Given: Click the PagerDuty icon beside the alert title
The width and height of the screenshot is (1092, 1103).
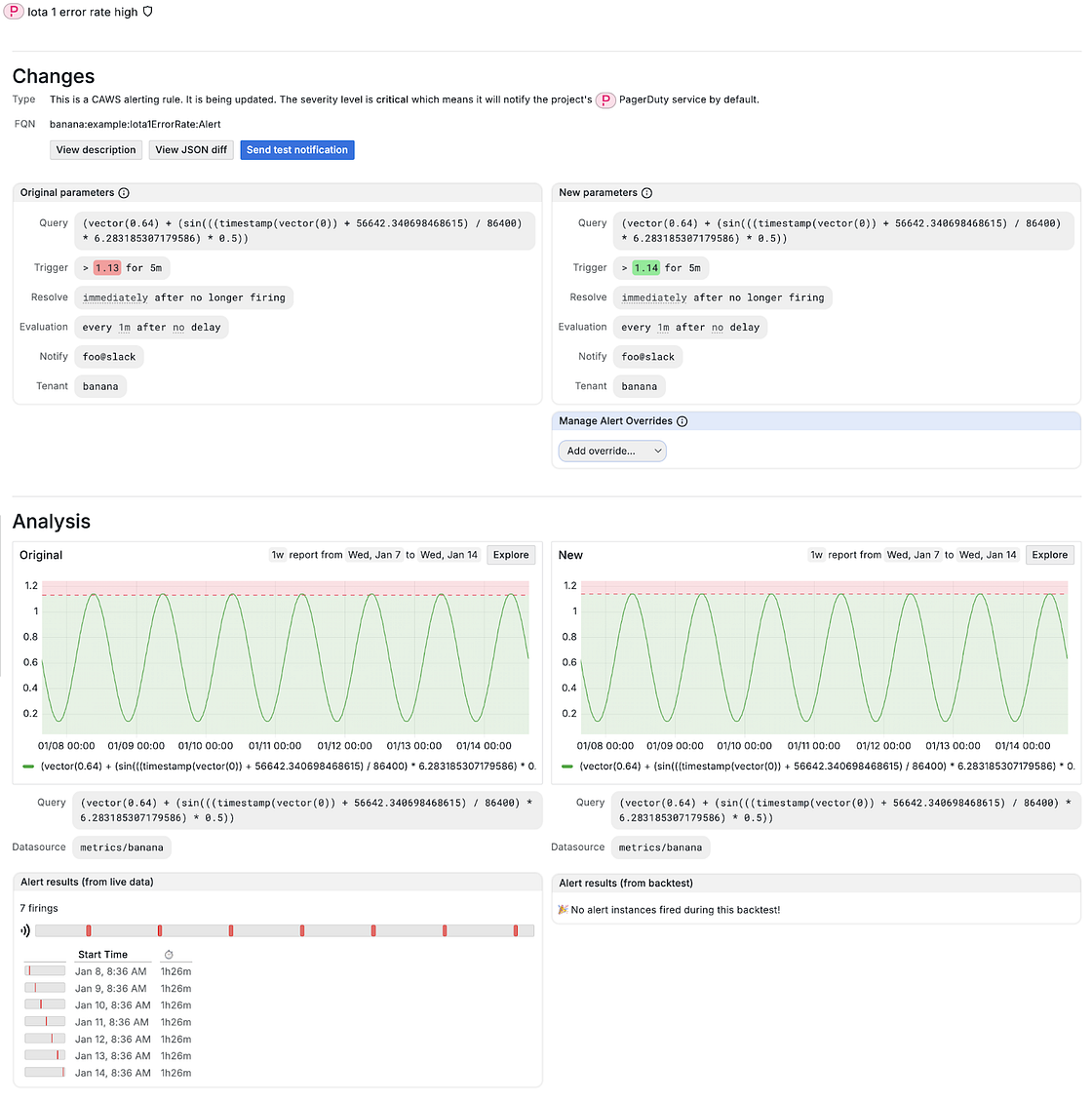Looking at the screenshot, I should click(x=15, y=12).
